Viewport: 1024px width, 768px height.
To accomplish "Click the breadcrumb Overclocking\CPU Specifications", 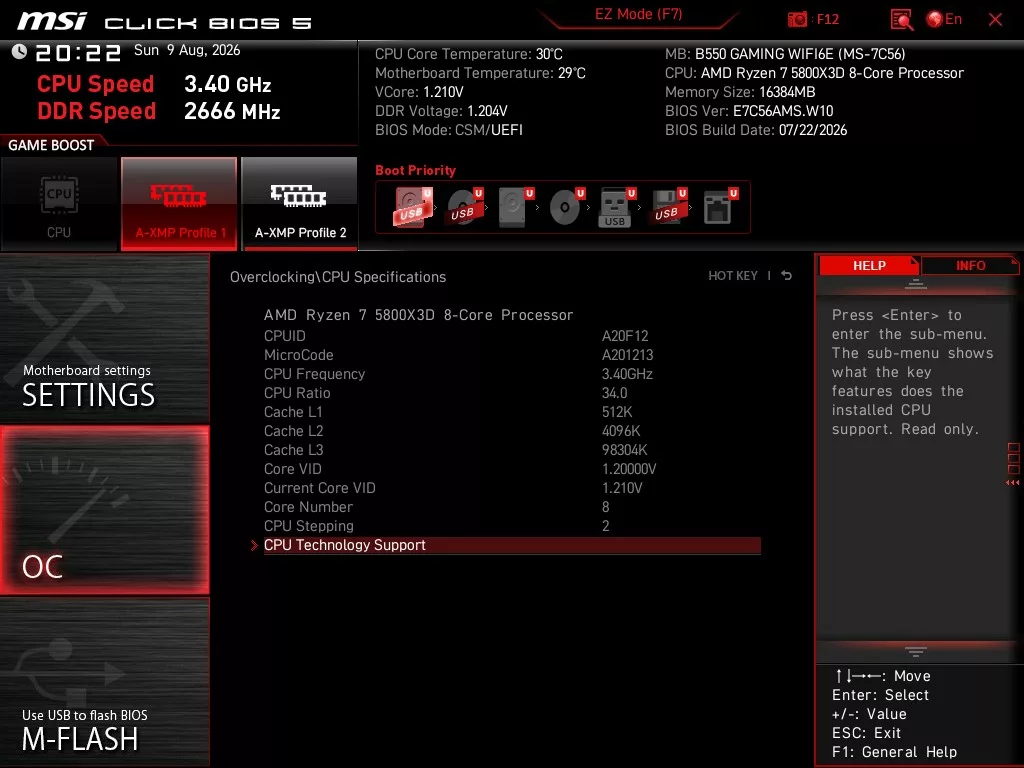I will 338,277.
